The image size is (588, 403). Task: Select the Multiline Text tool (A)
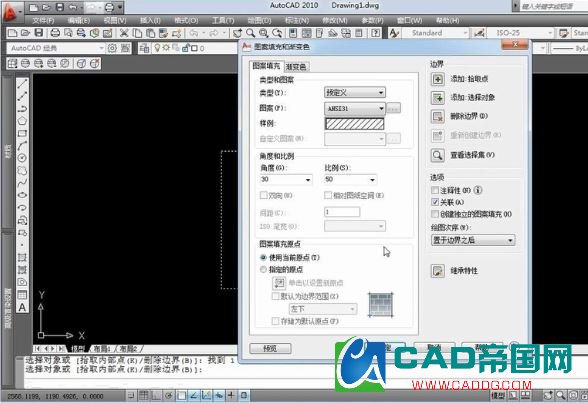tap(22, 307)
